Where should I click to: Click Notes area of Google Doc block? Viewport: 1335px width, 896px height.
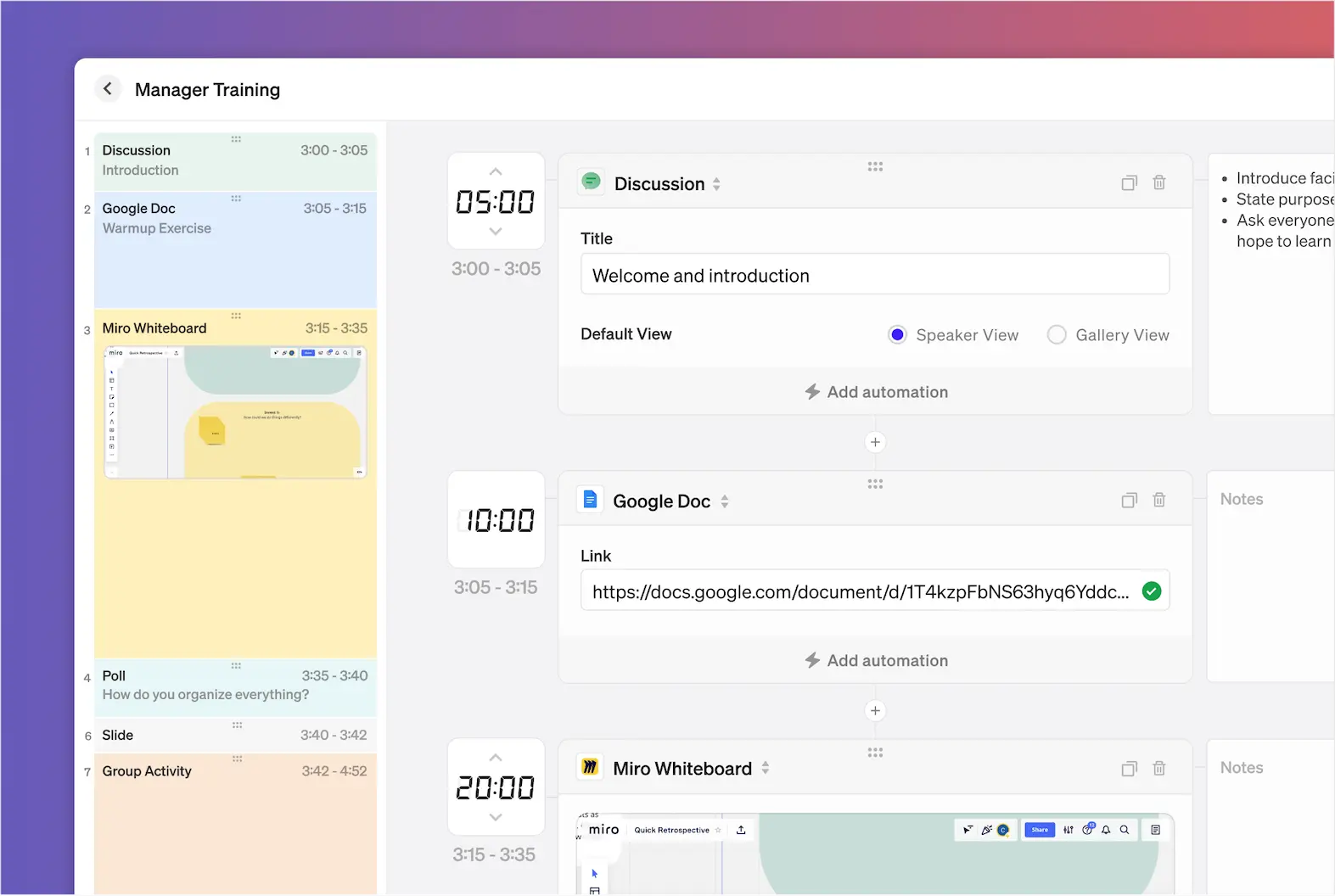1270,576
